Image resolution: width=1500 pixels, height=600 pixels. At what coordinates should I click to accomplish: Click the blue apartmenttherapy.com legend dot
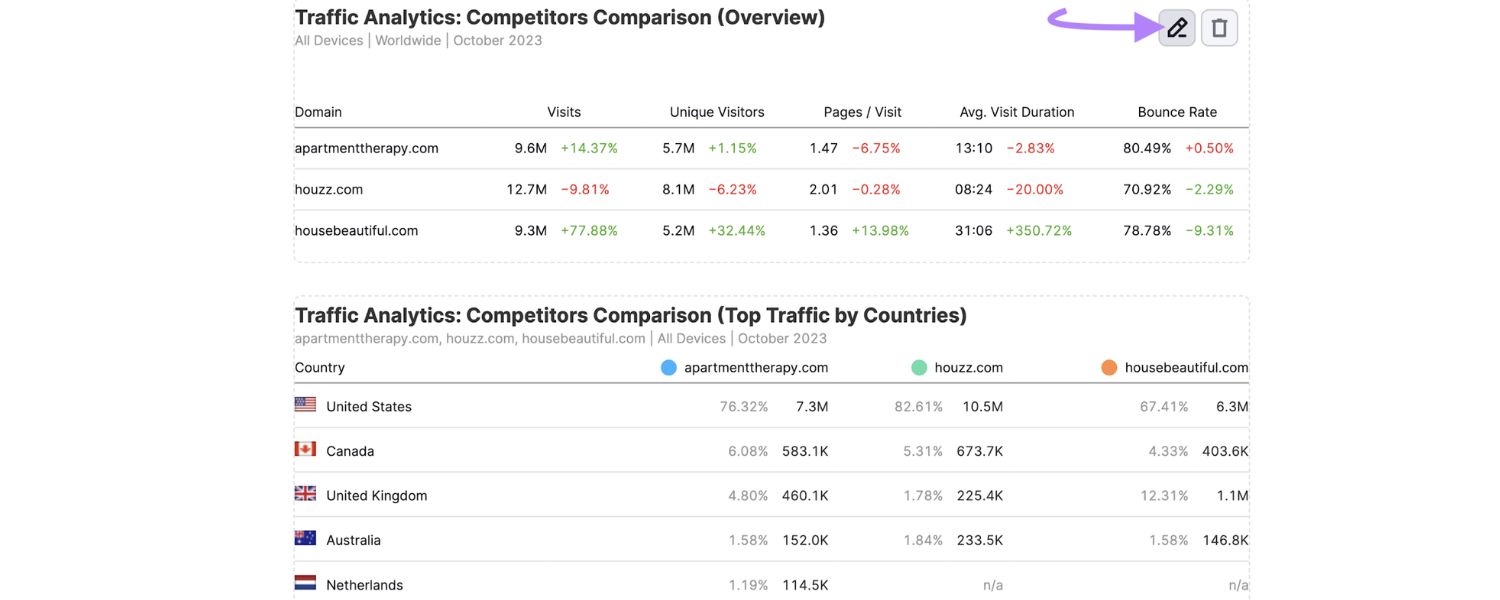pos(667,367)
